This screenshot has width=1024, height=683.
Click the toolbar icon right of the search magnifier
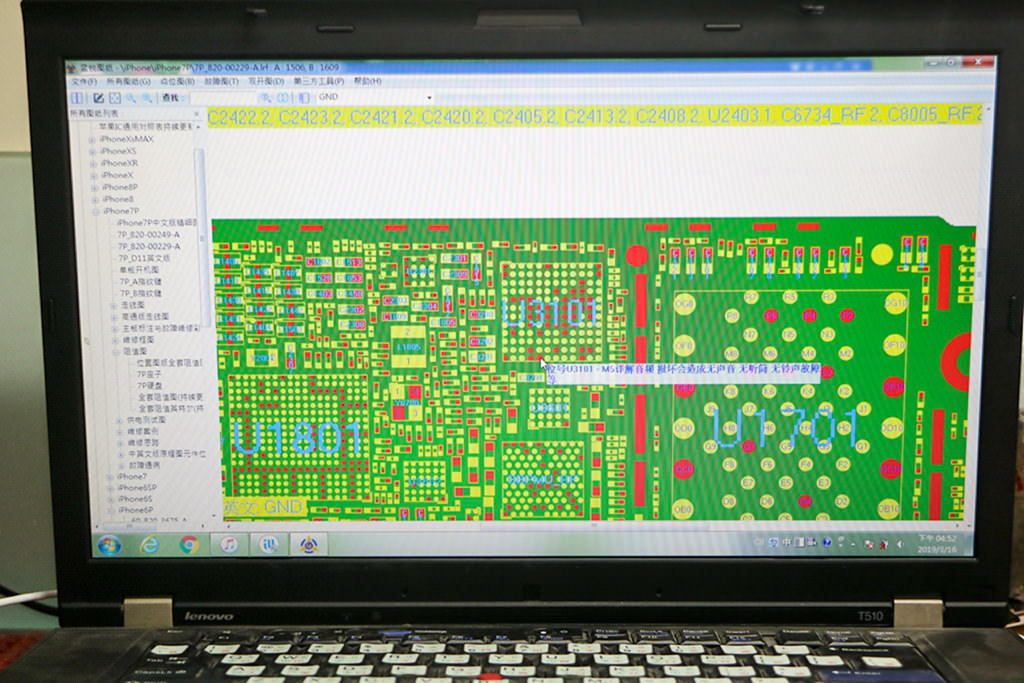click(x=283, y=97)
